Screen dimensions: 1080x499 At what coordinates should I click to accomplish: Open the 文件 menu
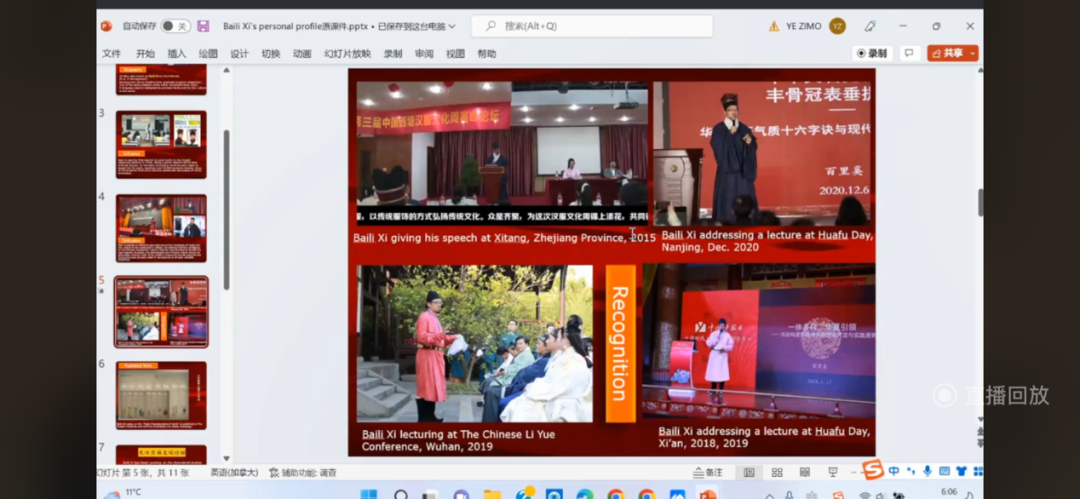(112, 54)
